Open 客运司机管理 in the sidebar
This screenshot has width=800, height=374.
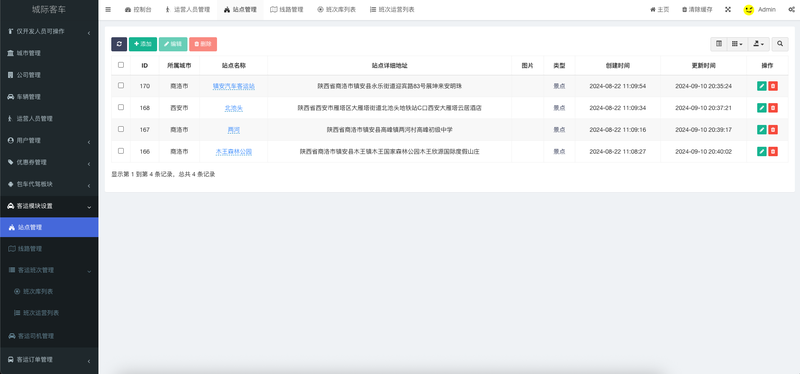click(x=49, y=336)
